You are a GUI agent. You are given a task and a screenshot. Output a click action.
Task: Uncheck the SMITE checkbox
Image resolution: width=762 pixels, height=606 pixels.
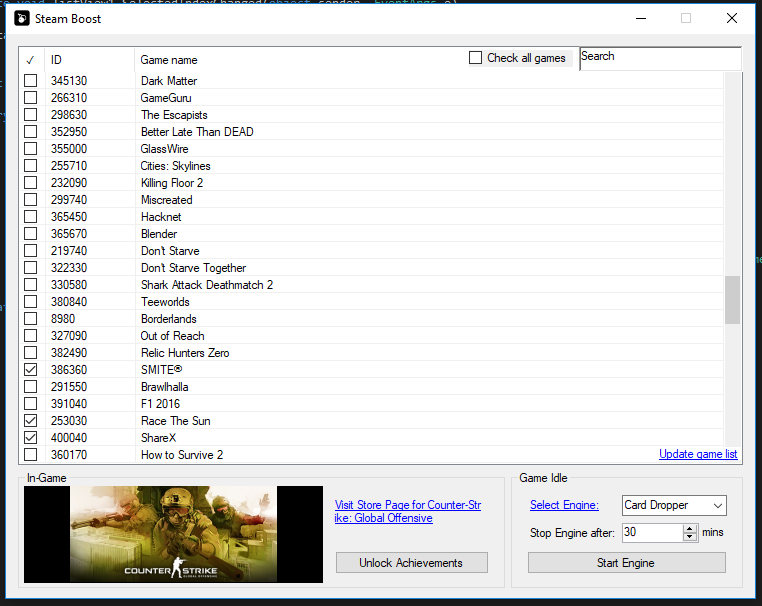31,369
